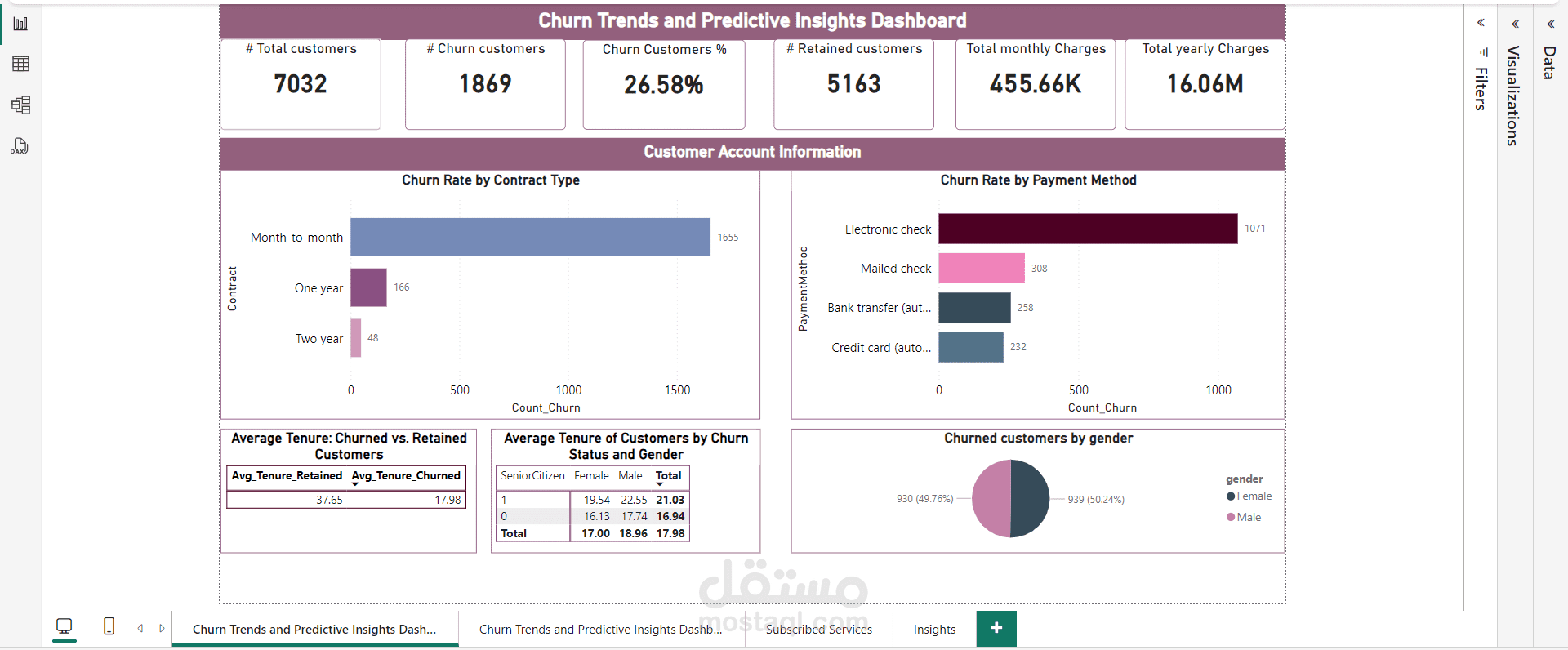Select Total yearly Charges card

pos(1205,84)
